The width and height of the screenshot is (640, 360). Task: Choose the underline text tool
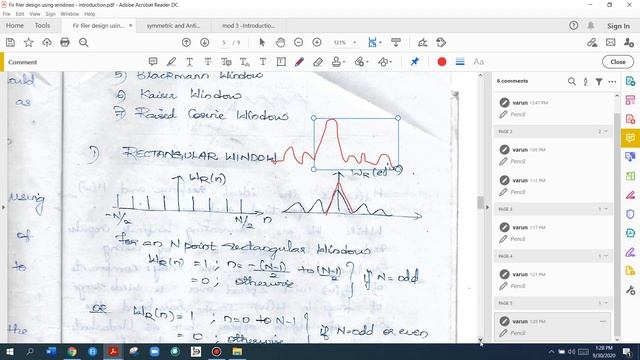[189, 62]
